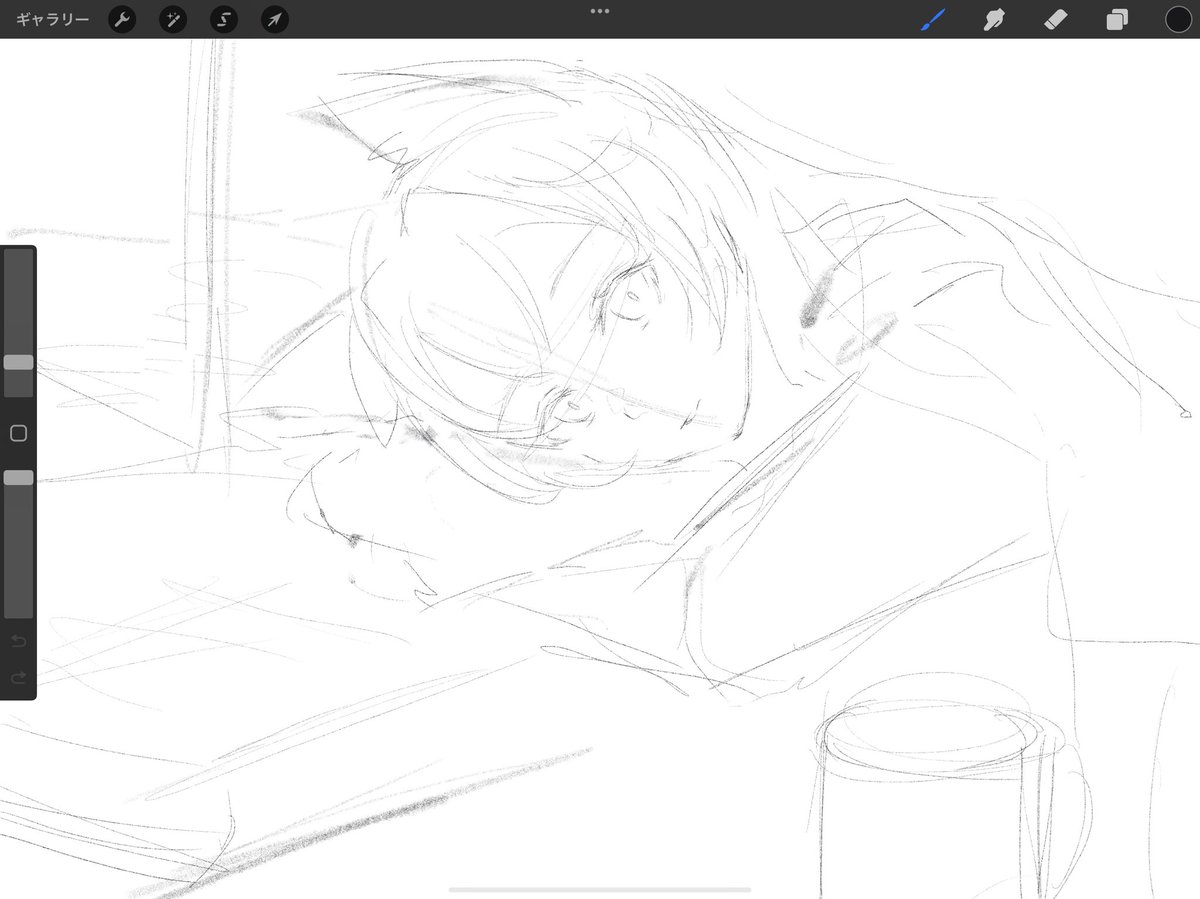Click the brush size slider handle

click(18, 362)
